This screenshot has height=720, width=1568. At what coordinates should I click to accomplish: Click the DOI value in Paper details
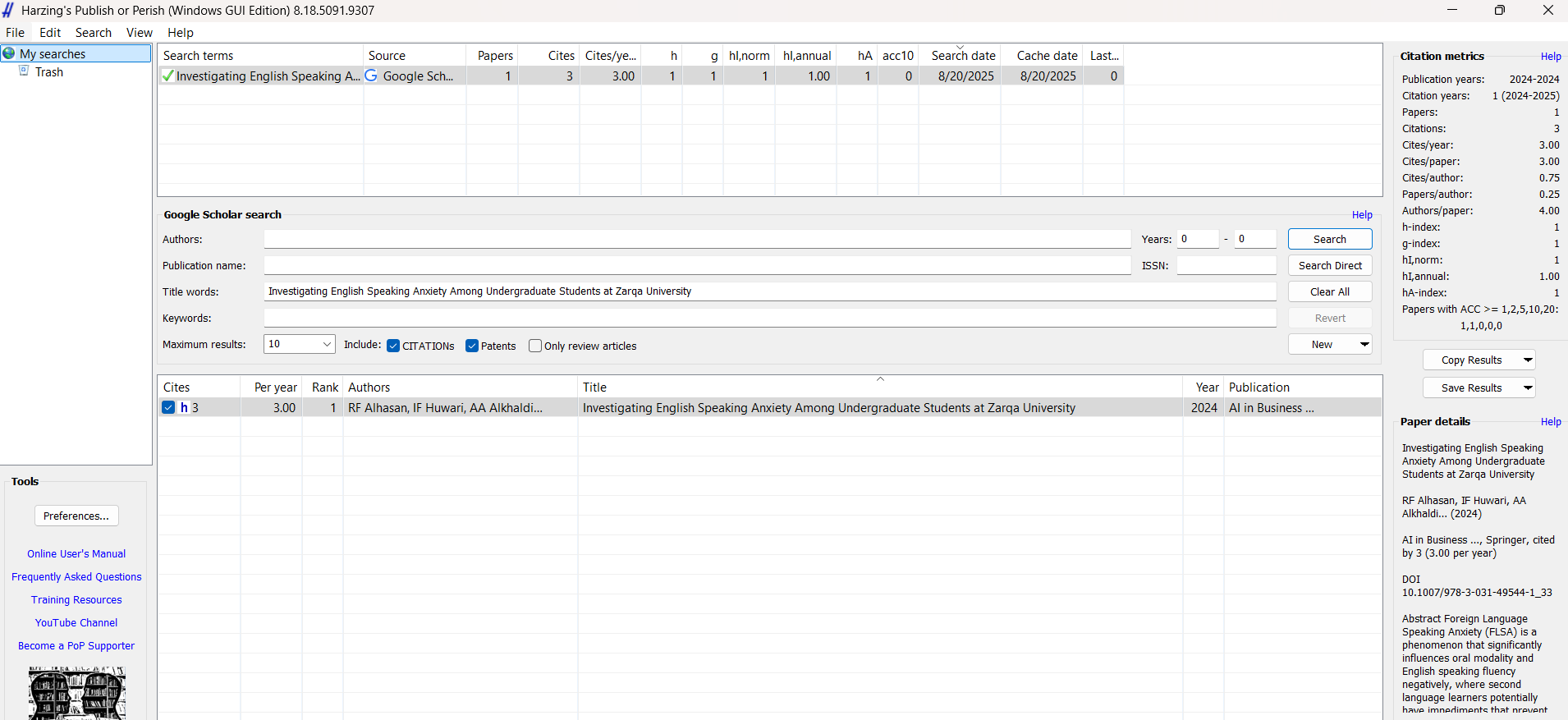coord(1477,593)
